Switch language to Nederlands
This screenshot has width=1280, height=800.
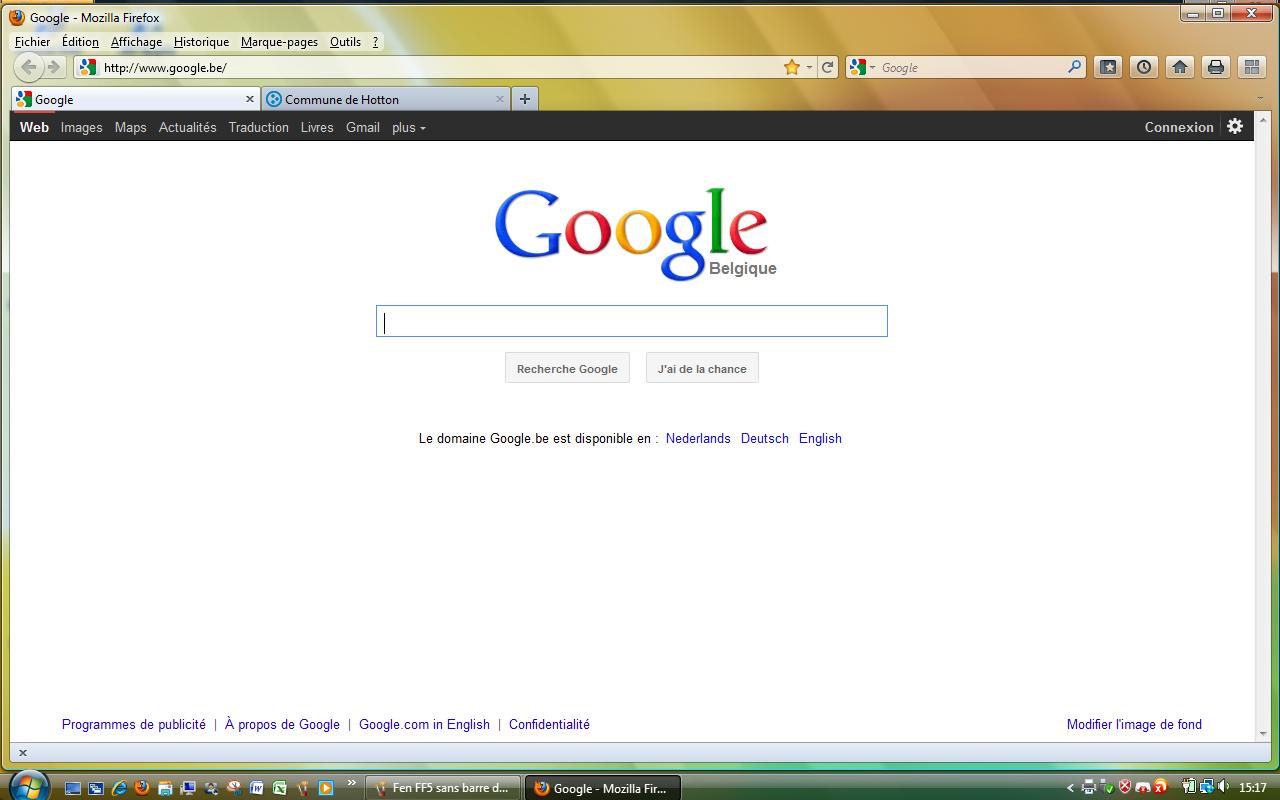[x=698, y=438]
